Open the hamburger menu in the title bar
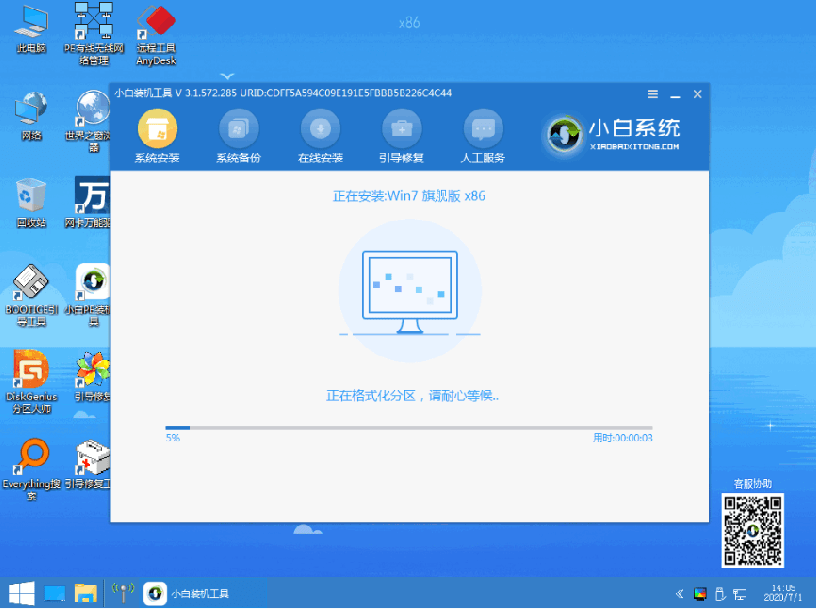816x609 pixels. click(x=651, y=93)
